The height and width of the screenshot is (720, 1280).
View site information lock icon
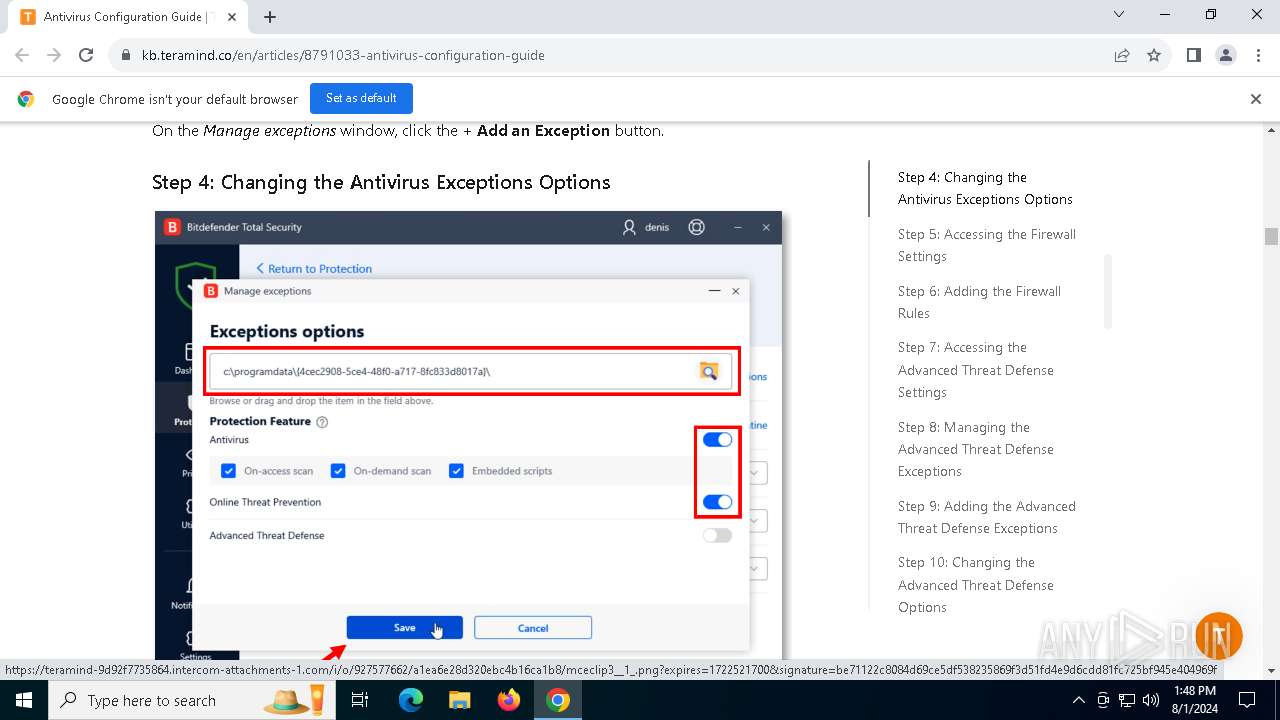pos(126,55)
